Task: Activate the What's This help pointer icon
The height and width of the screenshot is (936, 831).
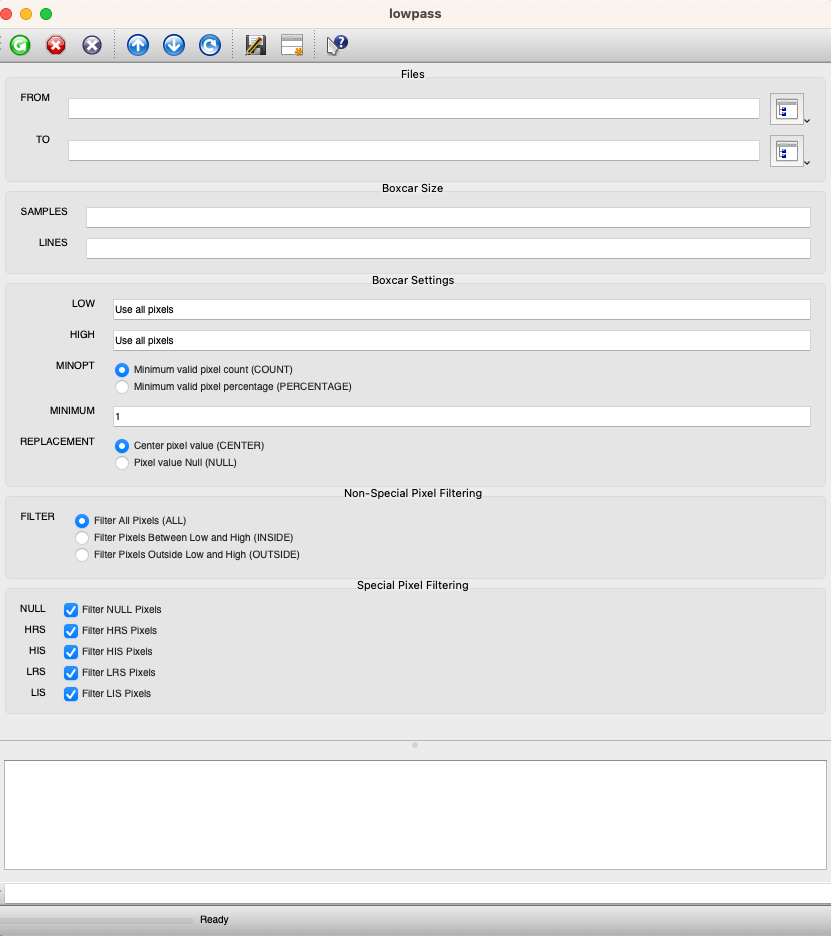Action: 337,45
